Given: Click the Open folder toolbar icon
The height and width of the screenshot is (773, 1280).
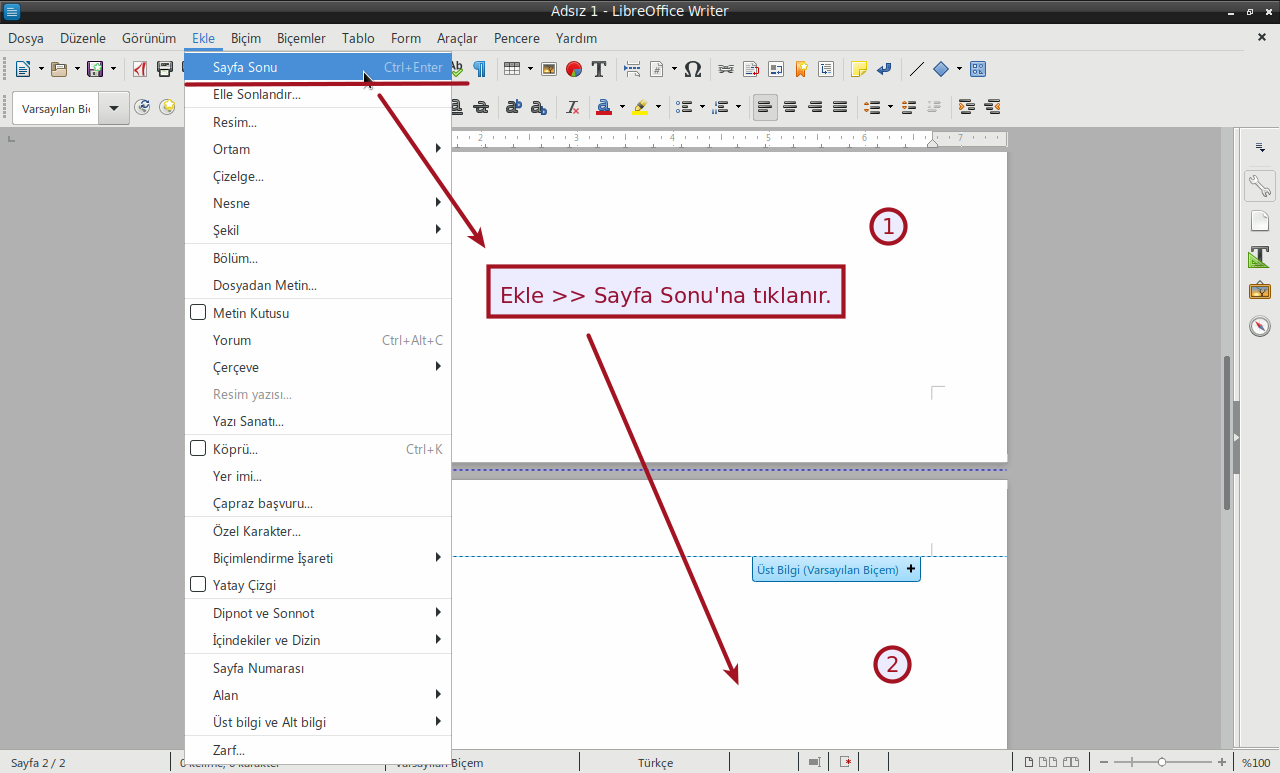Looking at the screenshot, I should click(59, 69).
